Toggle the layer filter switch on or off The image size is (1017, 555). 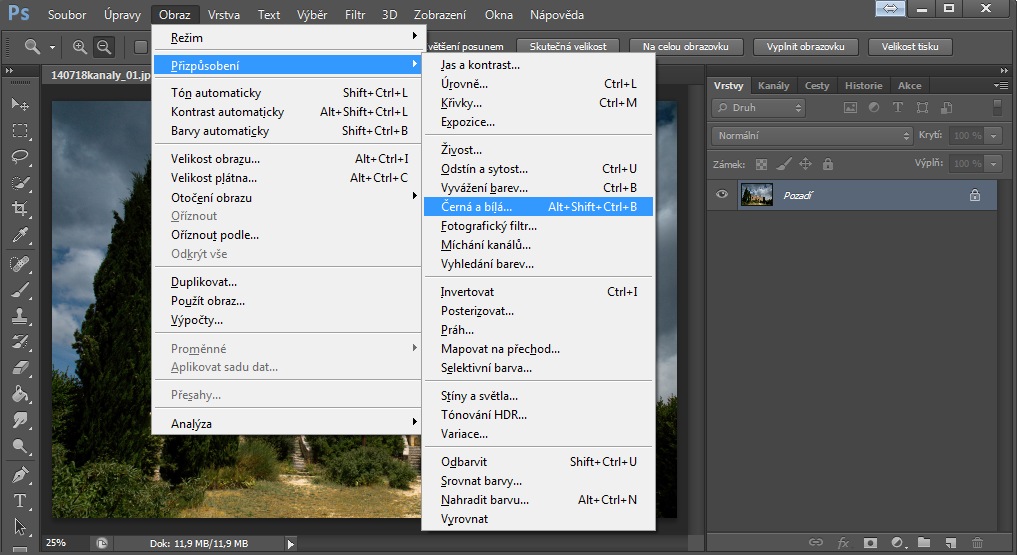(996, 107)
